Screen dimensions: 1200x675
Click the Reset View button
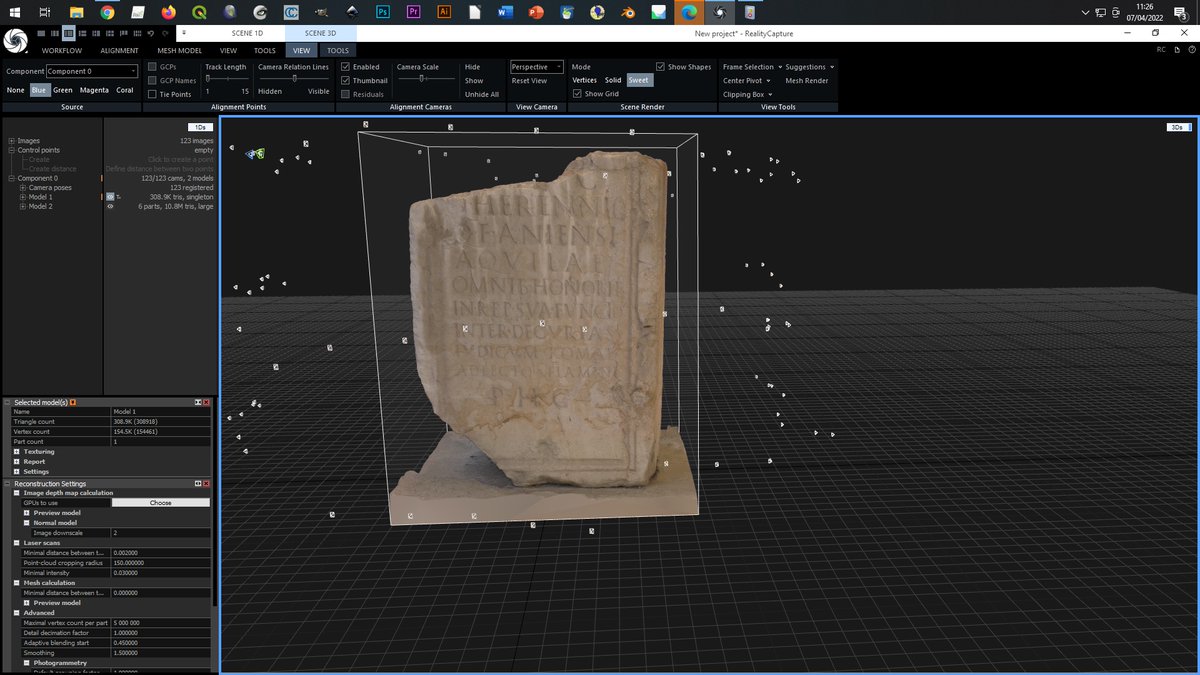pos(529,80)
